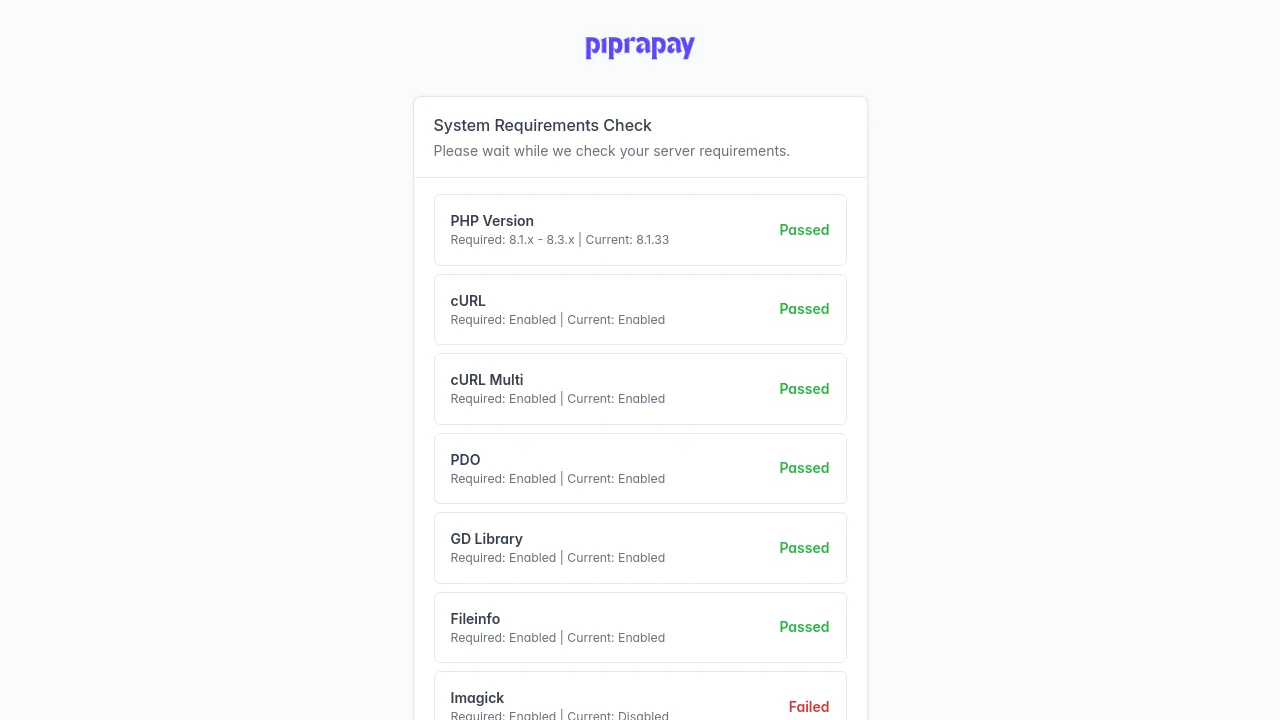Select the Fileinfo requirement title
The width and height of the screenshot is (1280, 720).
475,619
